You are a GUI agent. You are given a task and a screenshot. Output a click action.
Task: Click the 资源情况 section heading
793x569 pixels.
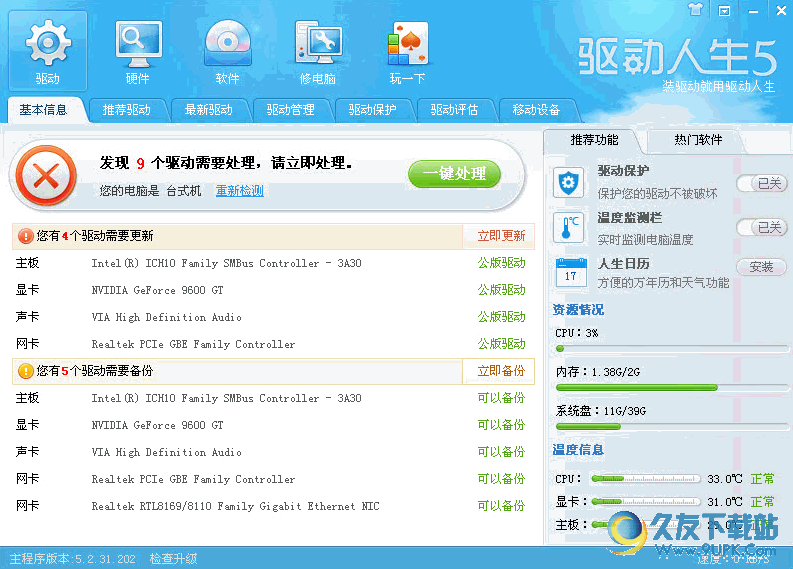click(x=578, y=310)
